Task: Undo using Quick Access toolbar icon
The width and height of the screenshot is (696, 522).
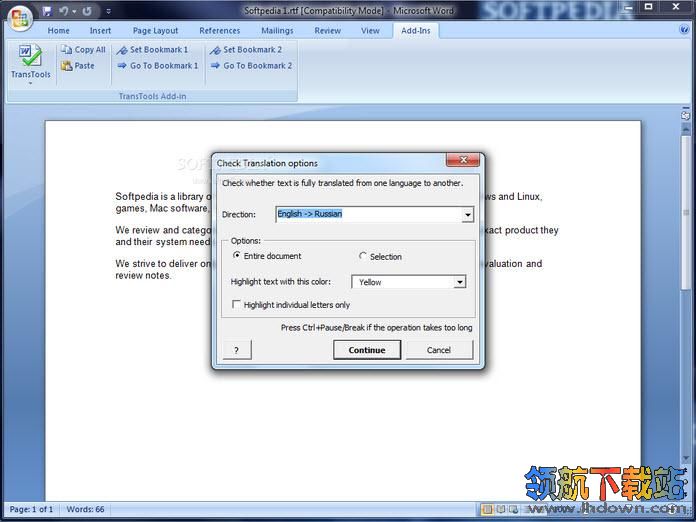Action: click(x=64, y=11)
